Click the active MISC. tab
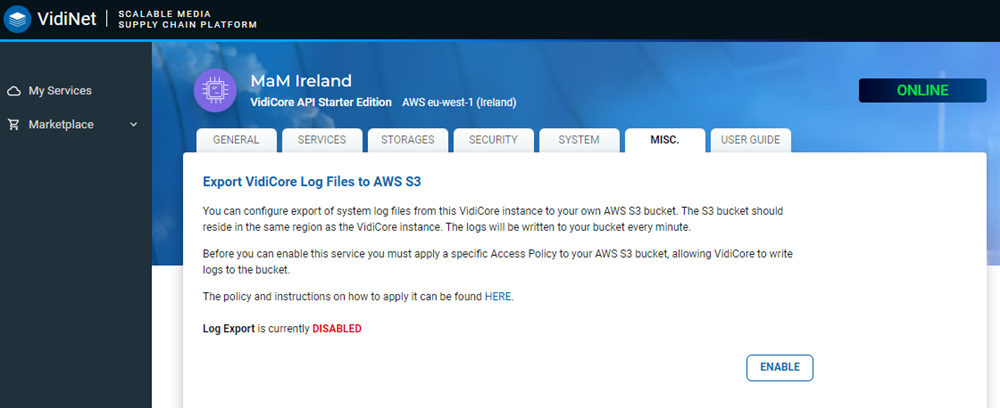The height and width of the screenshot is (408, 1000). coord(664,140)
